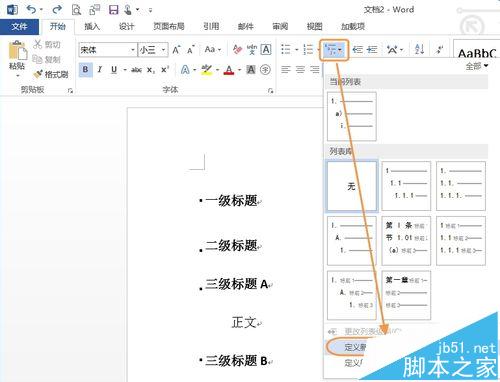Click the multilevel list icon
This screenshot has height=382, width=500.
[332, 50]
